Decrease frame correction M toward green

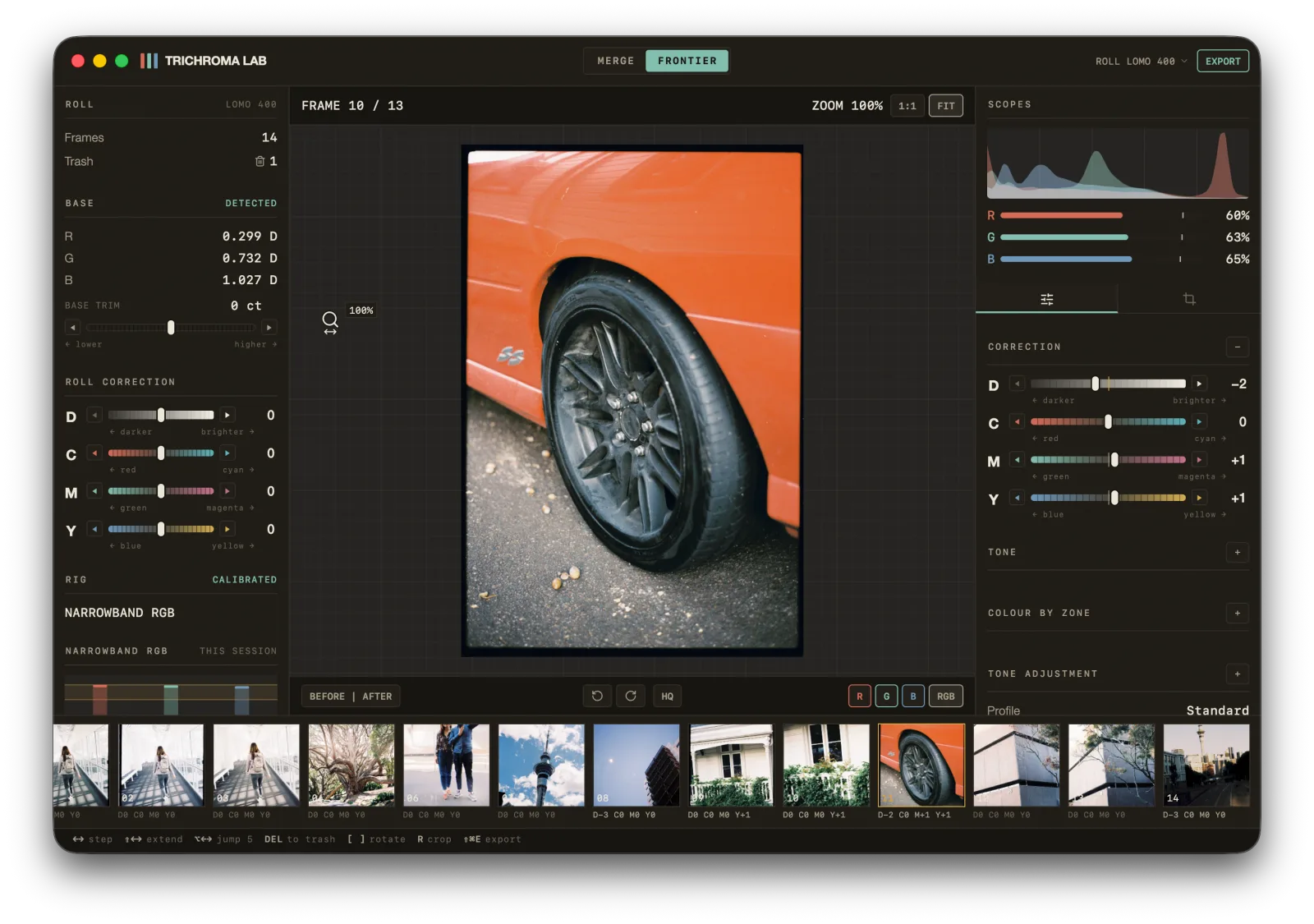[1018, 460]
